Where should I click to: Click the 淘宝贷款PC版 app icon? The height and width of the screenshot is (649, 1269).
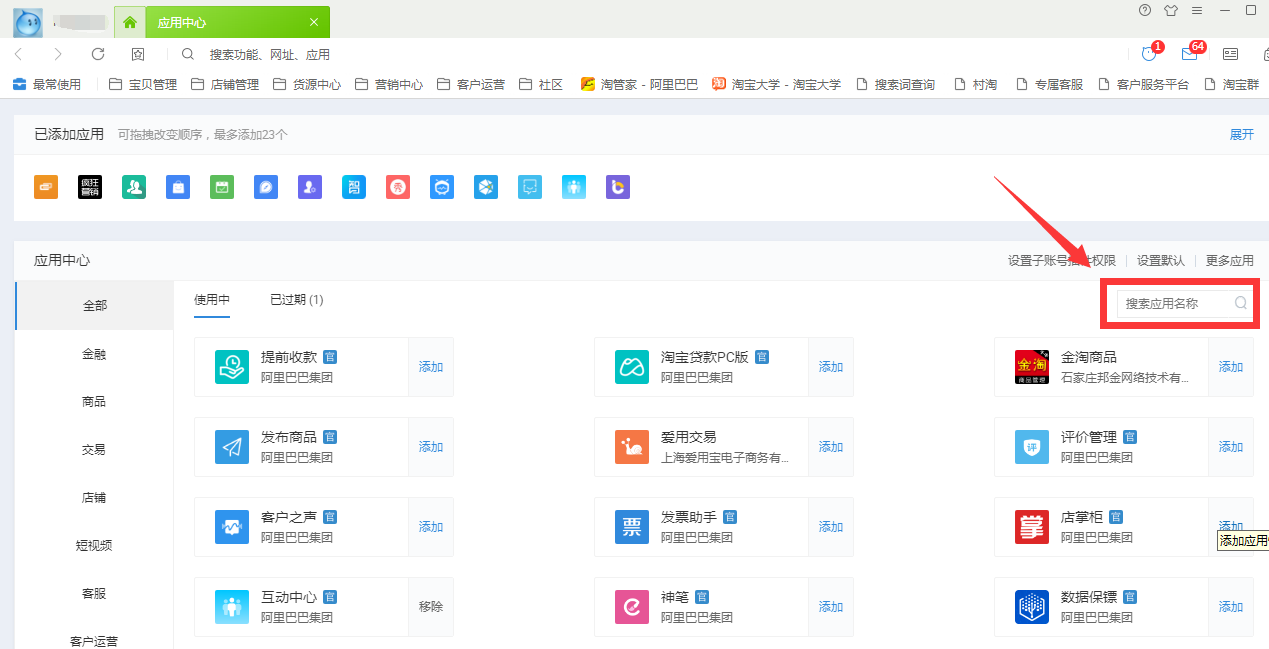632,367
